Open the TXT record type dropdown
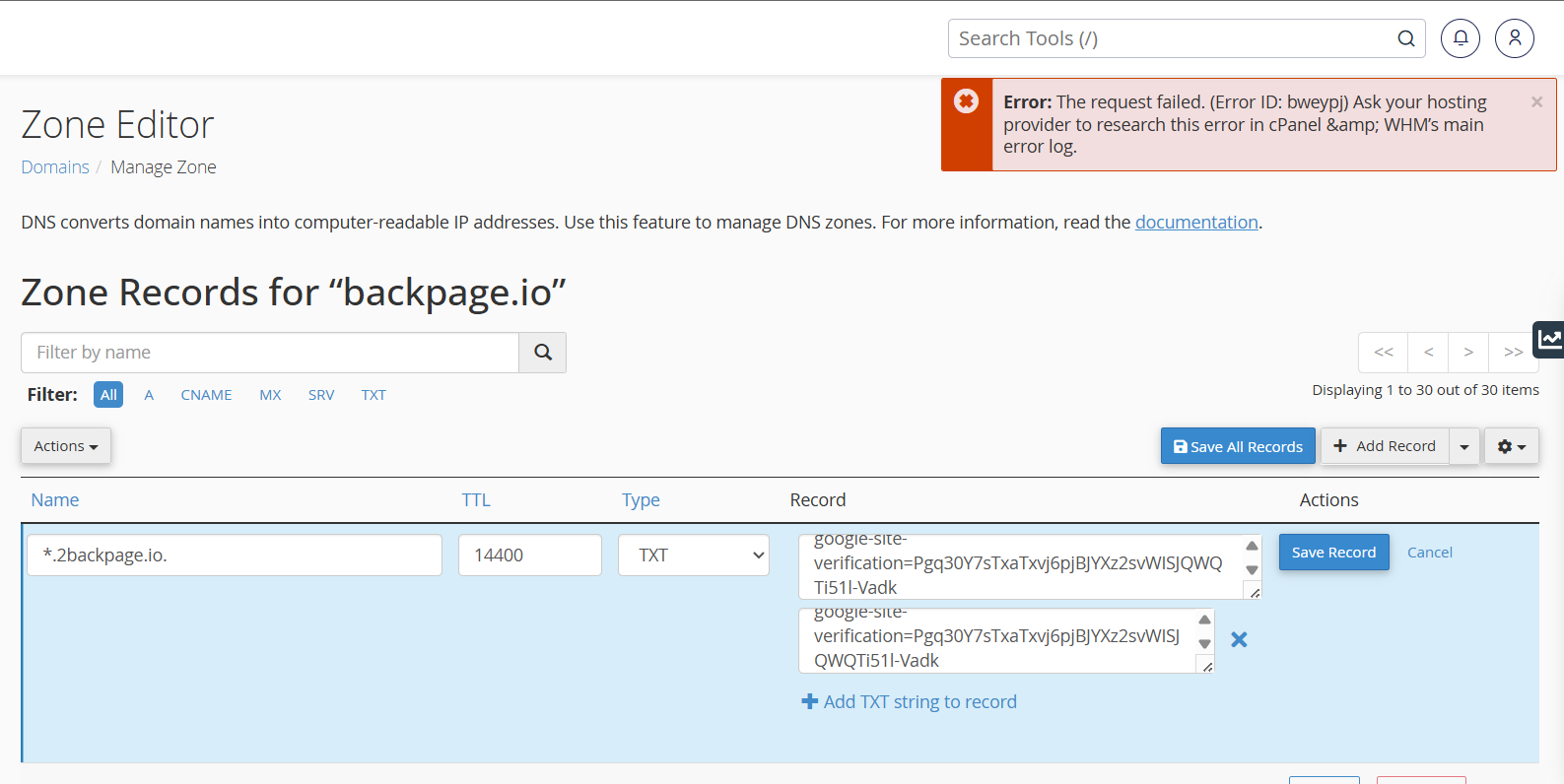 694,555
